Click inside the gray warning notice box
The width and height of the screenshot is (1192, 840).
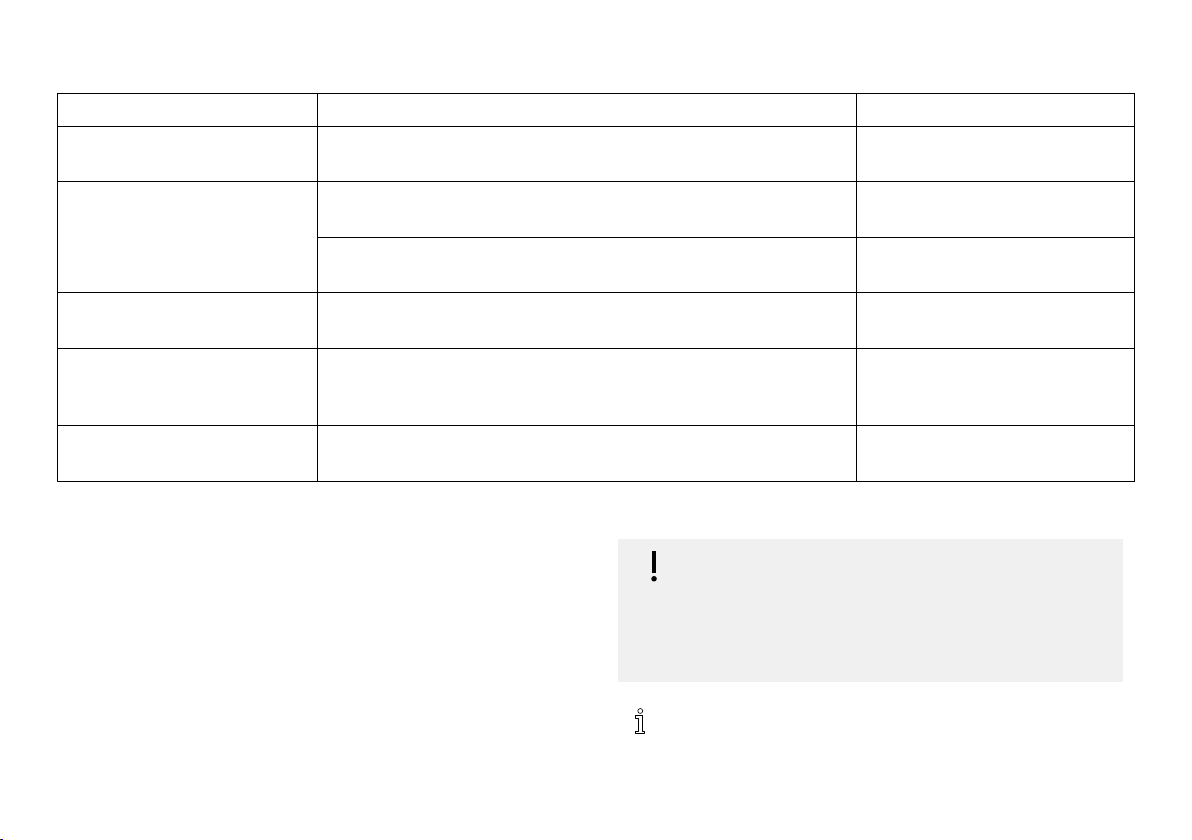(870, 610)
